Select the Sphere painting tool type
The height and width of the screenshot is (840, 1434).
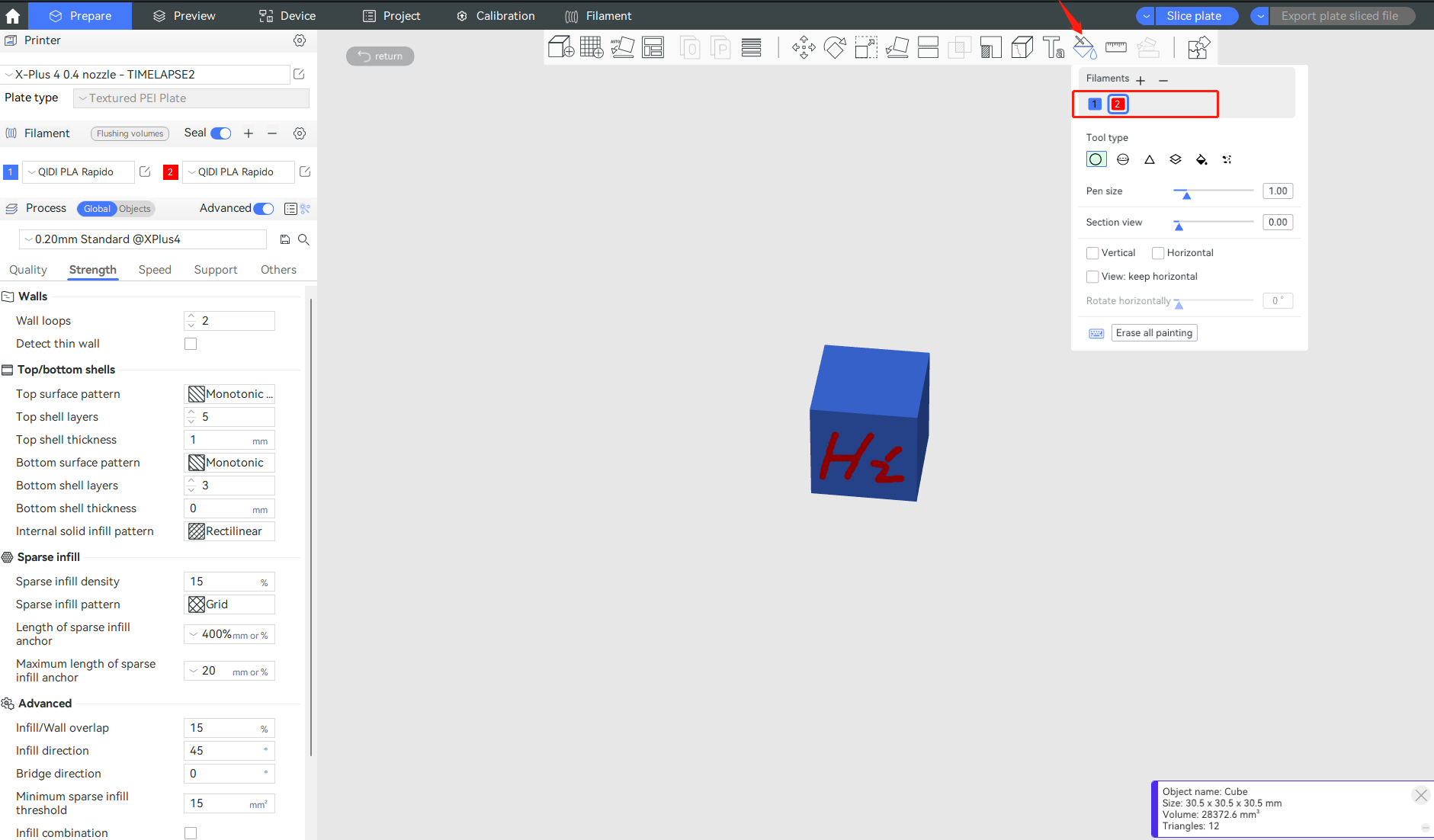[1122, 159]
